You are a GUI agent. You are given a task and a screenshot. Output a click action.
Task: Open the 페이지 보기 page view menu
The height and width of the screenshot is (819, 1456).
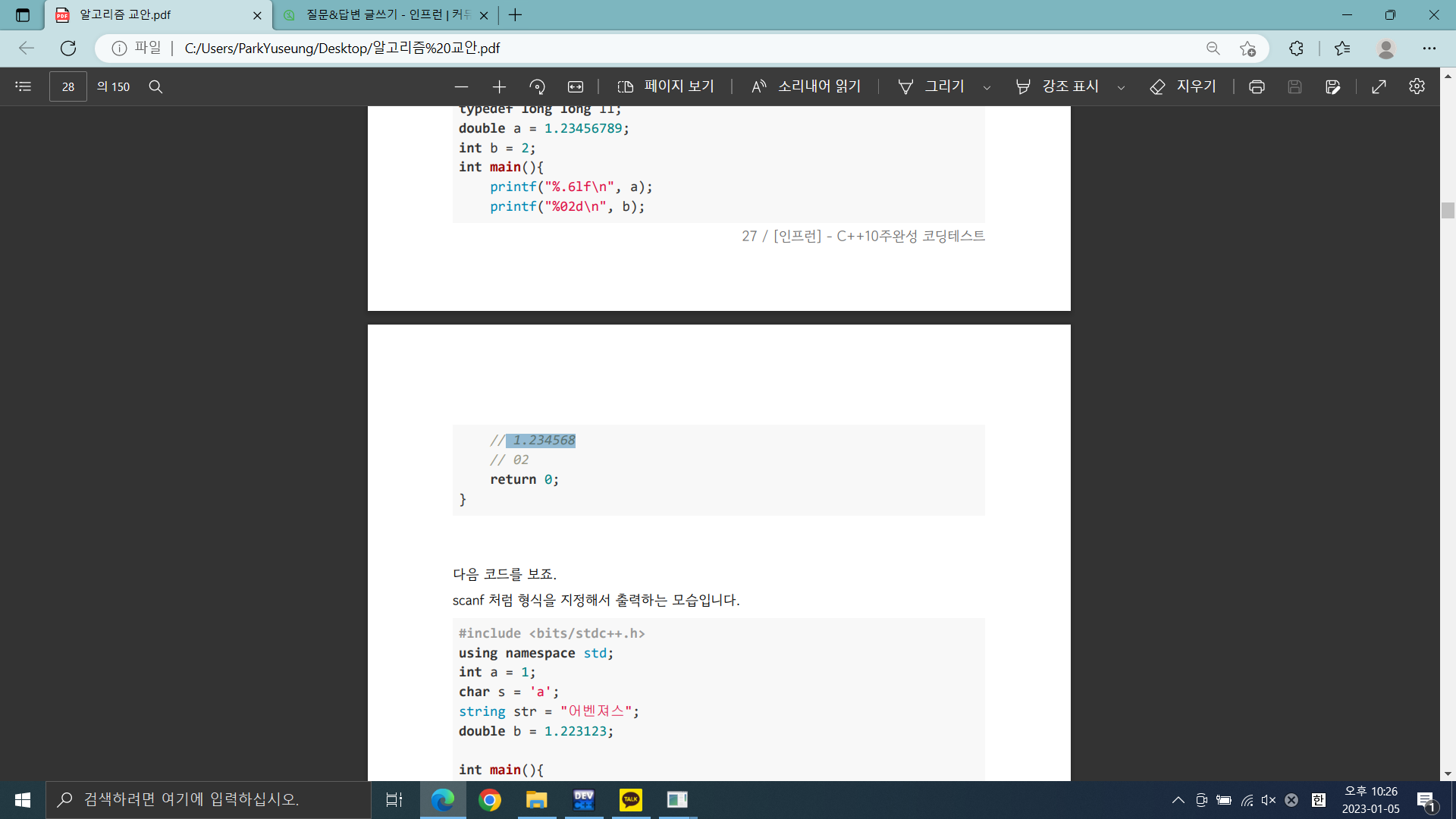tap(666, 86)
